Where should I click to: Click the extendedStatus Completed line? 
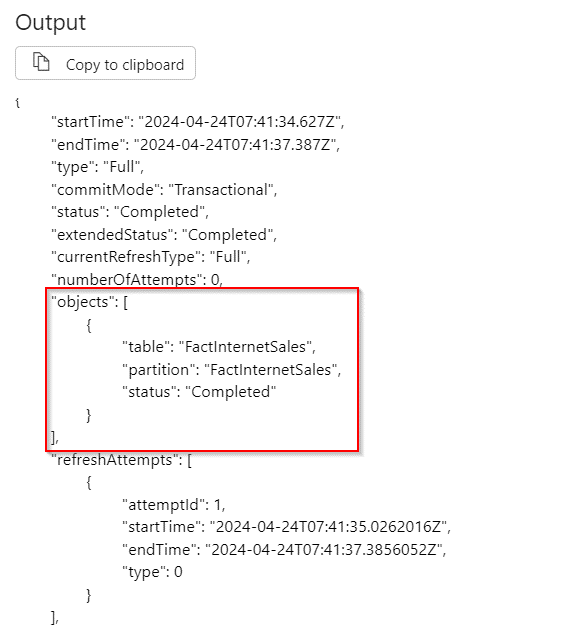[x=164, y=235]
